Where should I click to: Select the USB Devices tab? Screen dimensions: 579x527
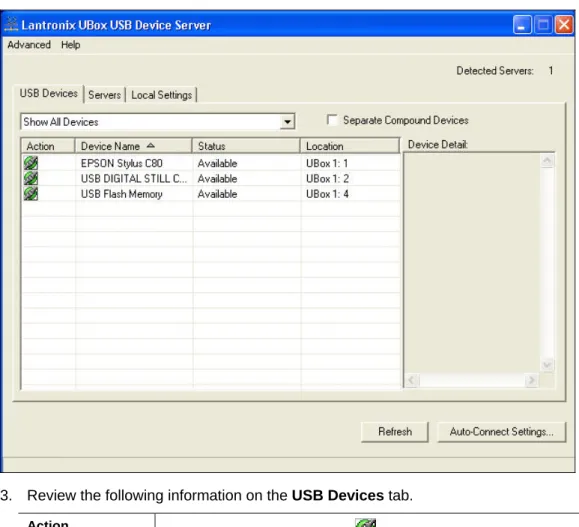tap(49, 93)
